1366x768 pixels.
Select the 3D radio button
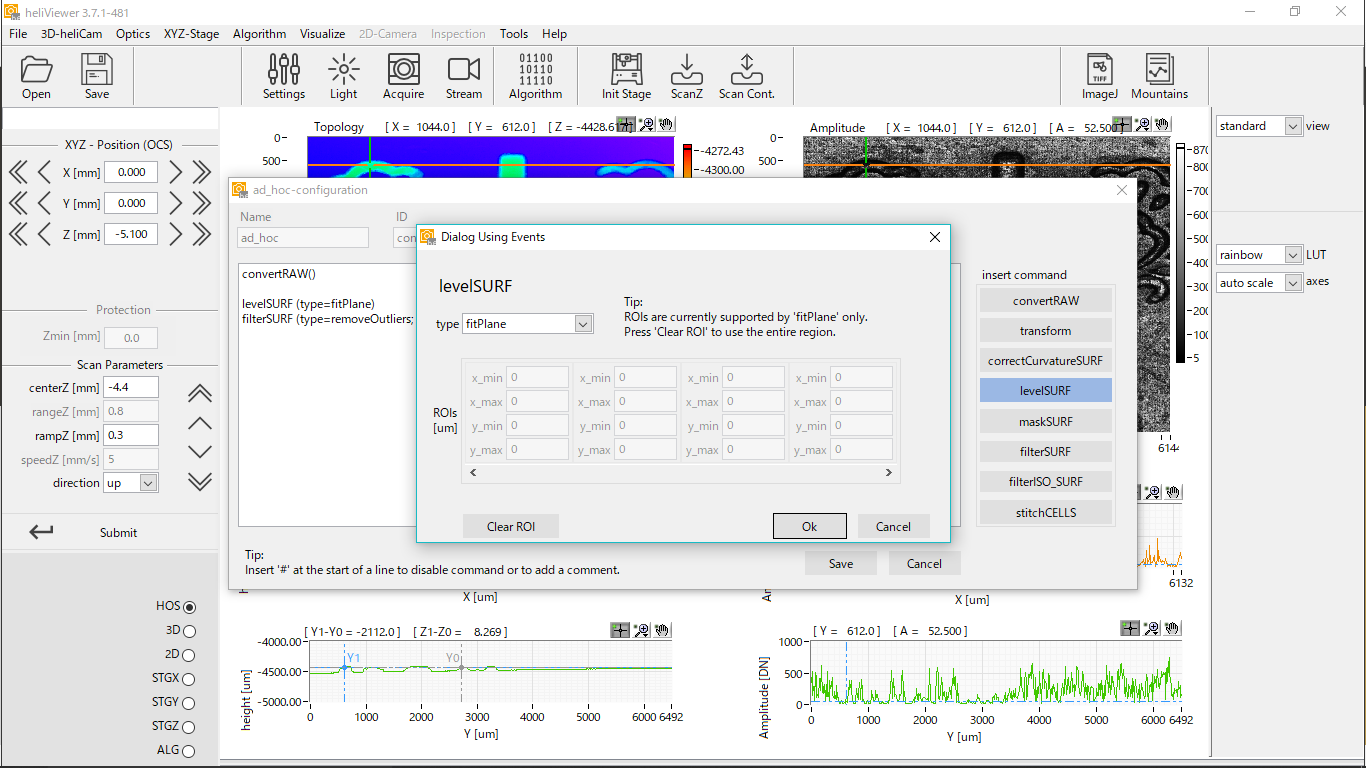189,631
